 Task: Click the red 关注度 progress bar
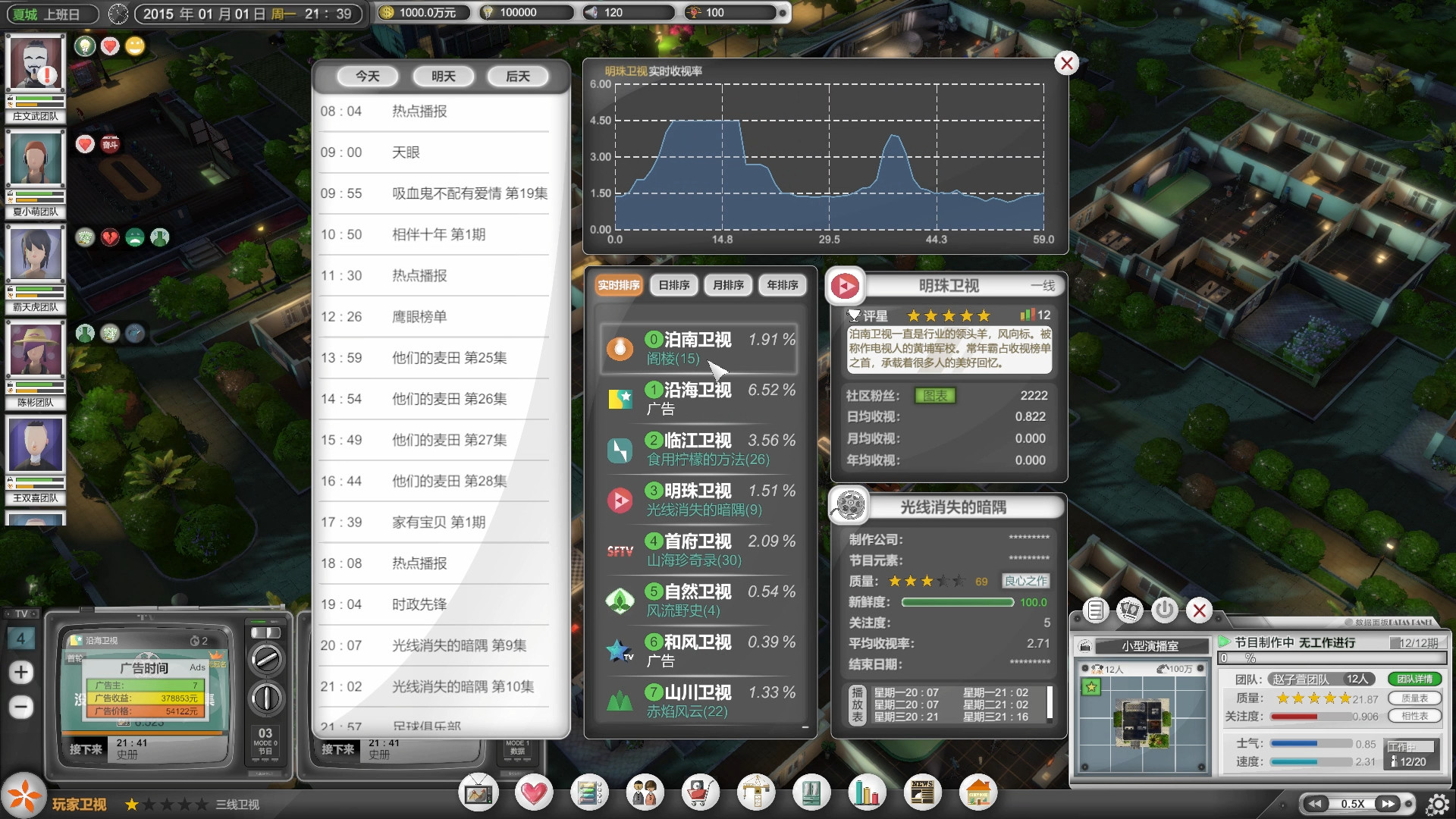pyautogui.click(x=1294, y=716)
